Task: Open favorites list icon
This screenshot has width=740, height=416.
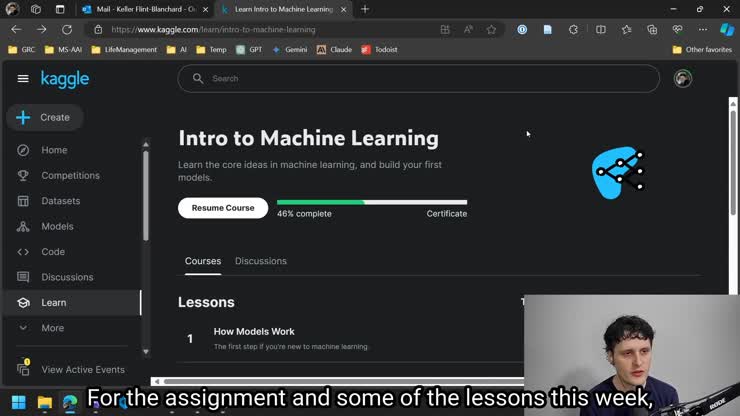Action: [627, 29]
